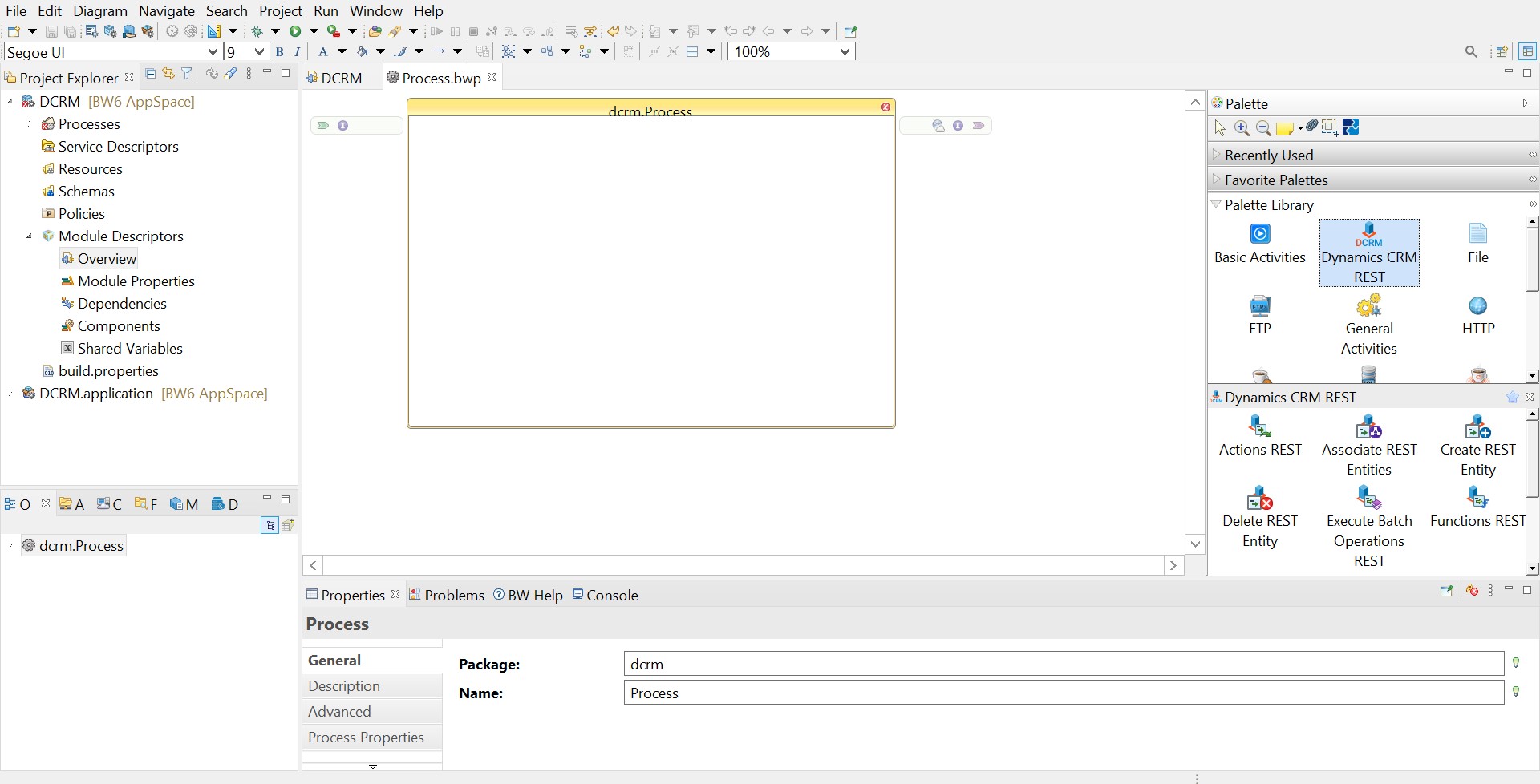Click Link with Editor in Project Explorer
The image size is (1540, 784).
168,74
